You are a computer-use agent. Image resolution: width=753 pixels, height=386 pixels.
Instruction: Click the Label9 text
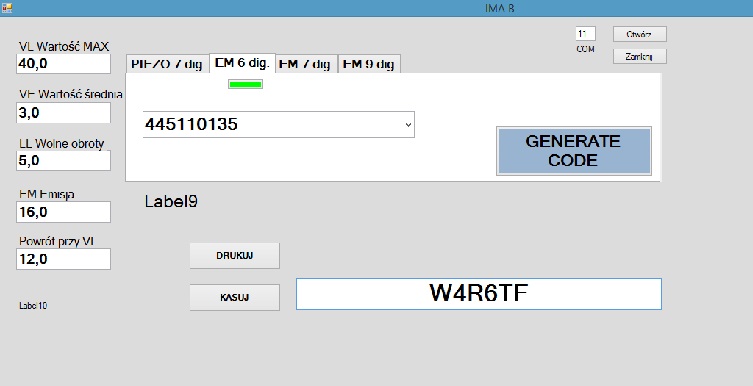pyautogui.click(x=171, y=201)
